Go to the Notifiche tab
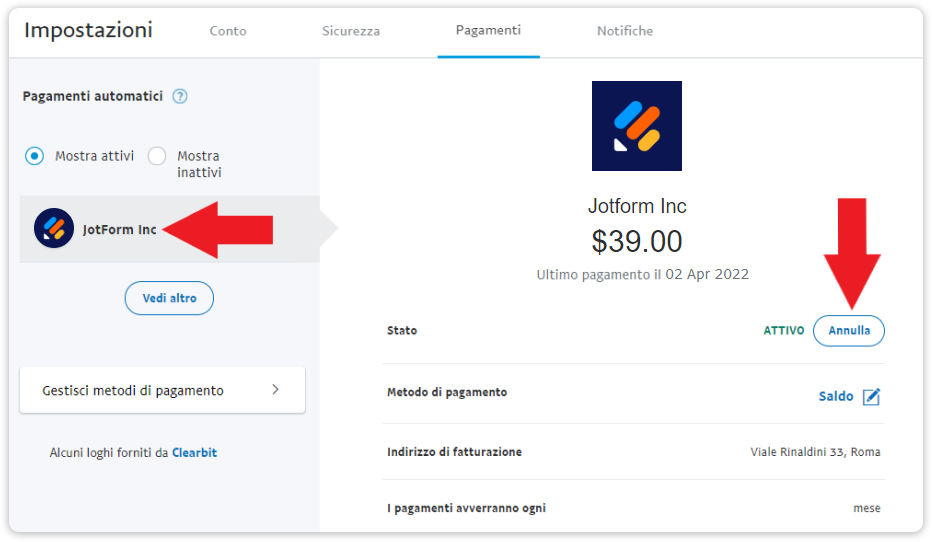Screen dimensions: 932x542 pos(625,31)
